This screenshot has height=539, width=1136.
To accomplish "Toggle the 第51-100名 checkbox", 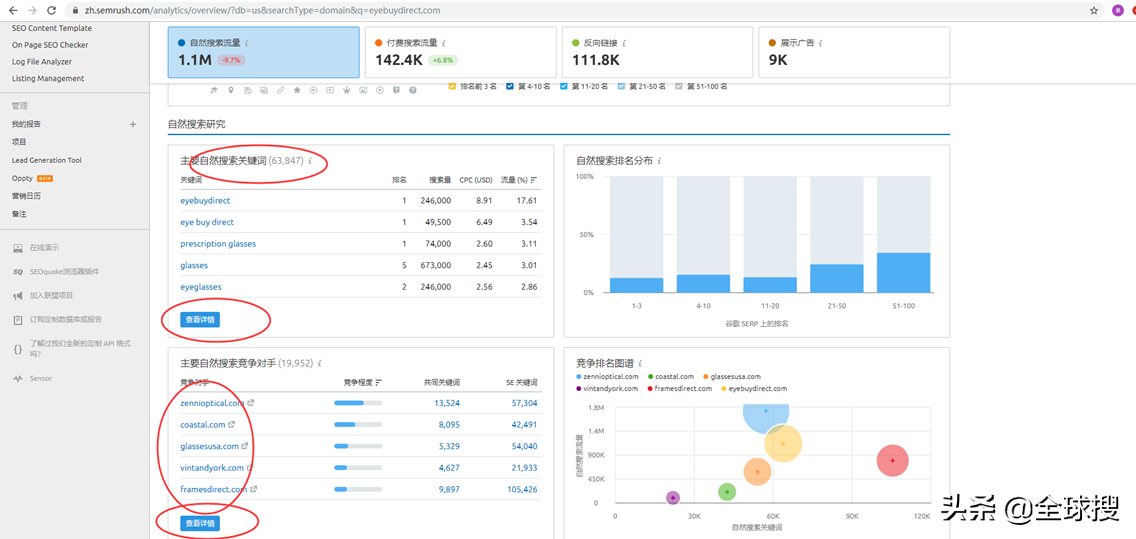I will click(679, 87).
